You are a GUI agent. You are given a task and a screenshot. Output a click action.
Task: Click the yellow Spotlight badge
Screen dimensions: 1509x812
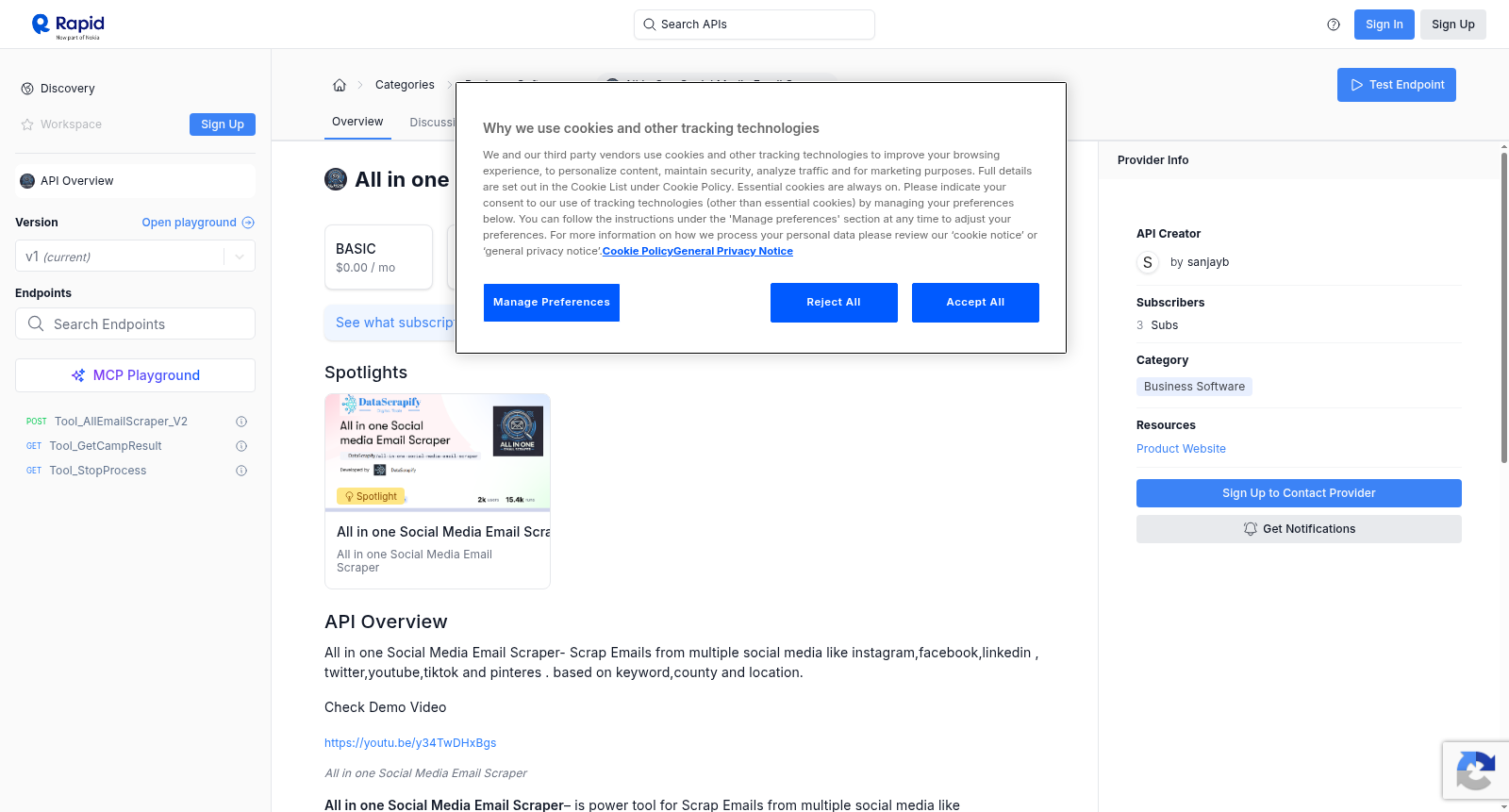[371, 496]
